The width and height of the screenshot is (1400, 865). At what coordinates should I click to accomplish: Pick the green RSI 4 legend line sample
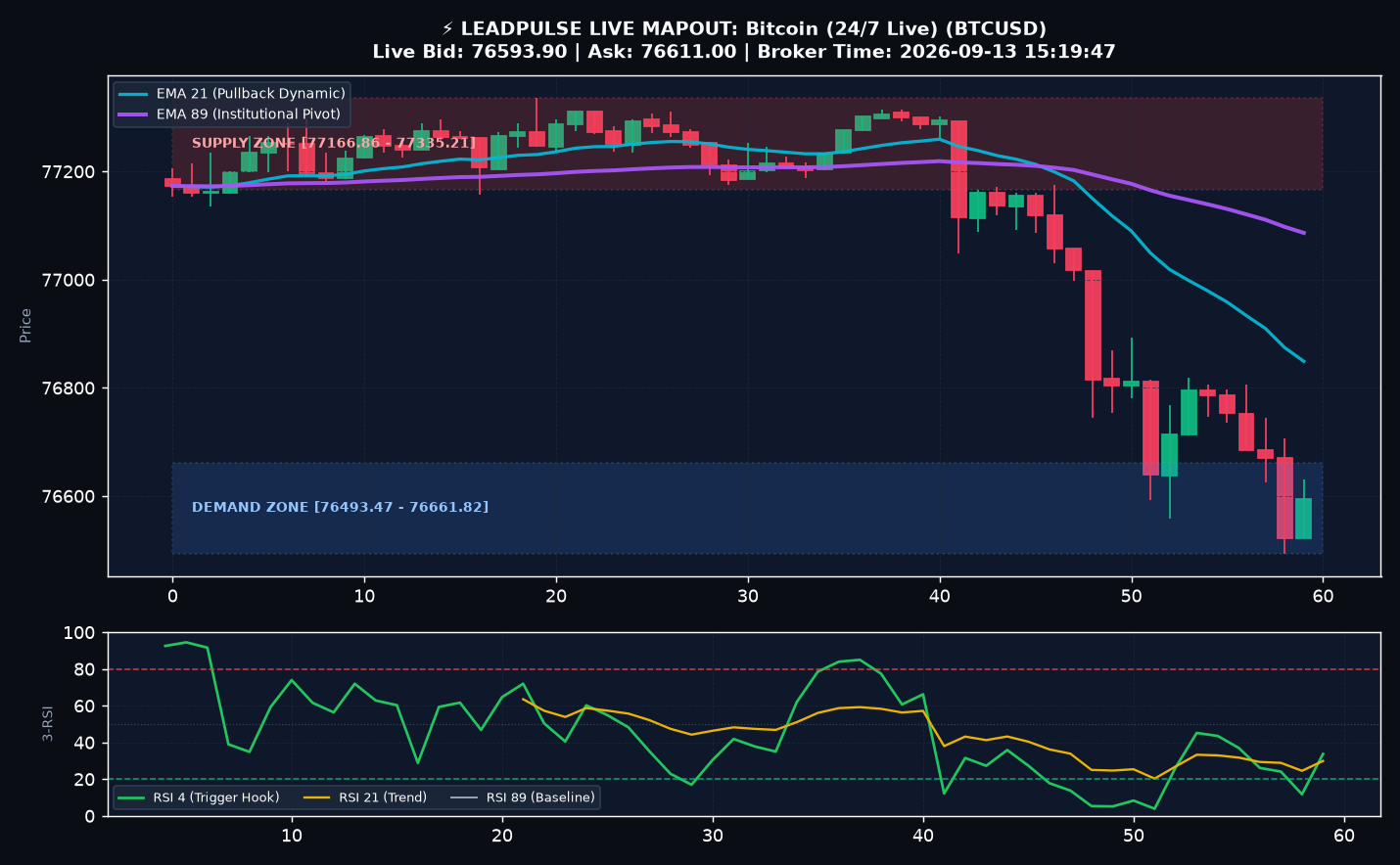tap(131, 797)
